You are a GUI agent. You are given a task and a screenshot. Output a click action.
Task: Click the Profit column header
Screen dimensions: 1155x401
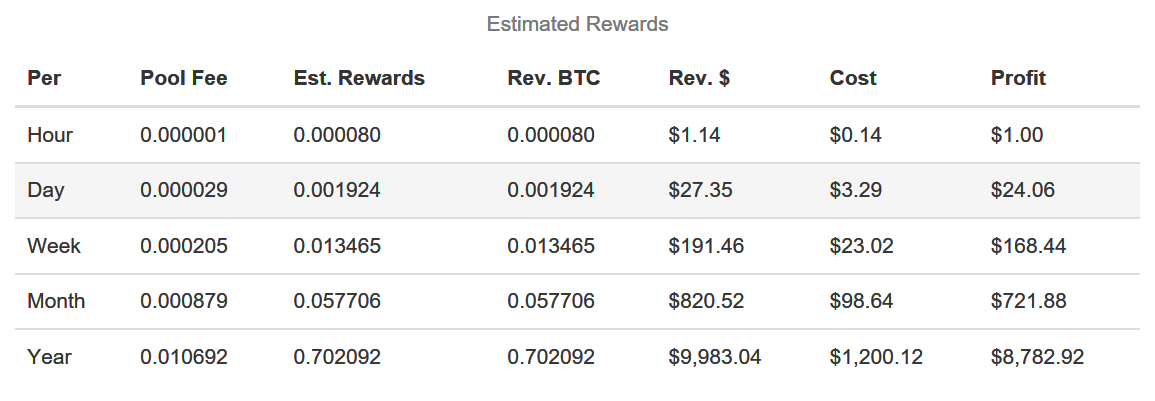click(1018, 78)
